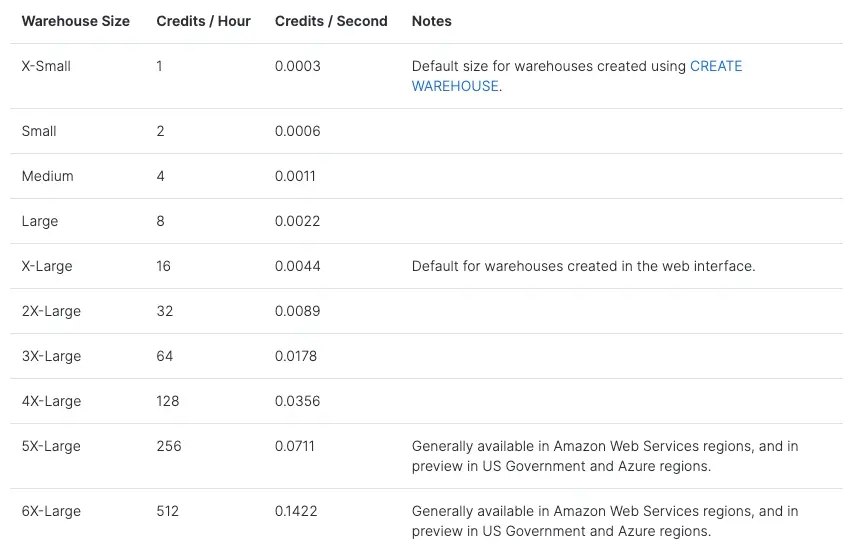Click the Warehouse Size column header
The image size is (850, 557).
[x=76, y=21]
